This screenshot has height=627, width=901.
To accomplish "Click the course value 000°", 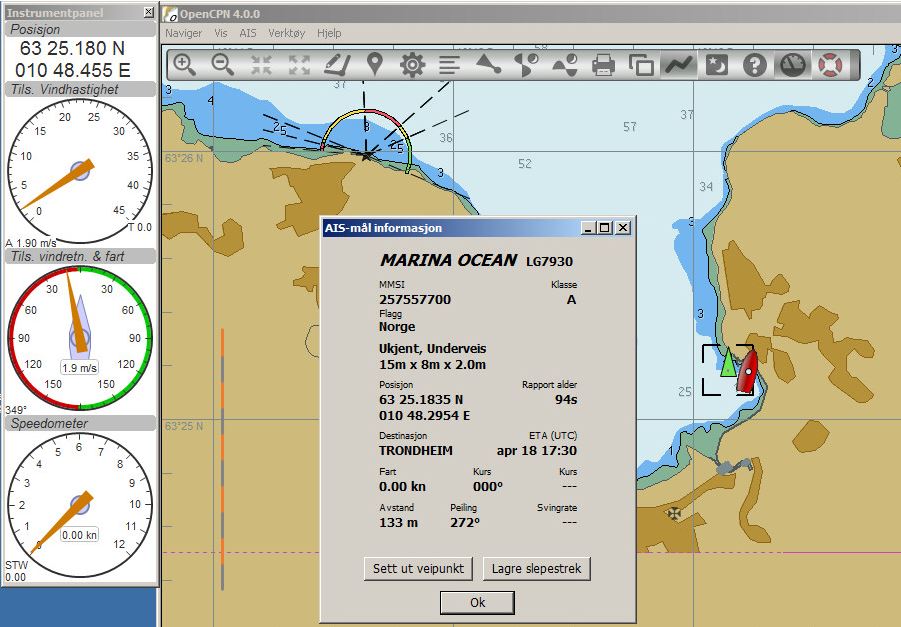I will pyautogui.click(x=488, y=487).
